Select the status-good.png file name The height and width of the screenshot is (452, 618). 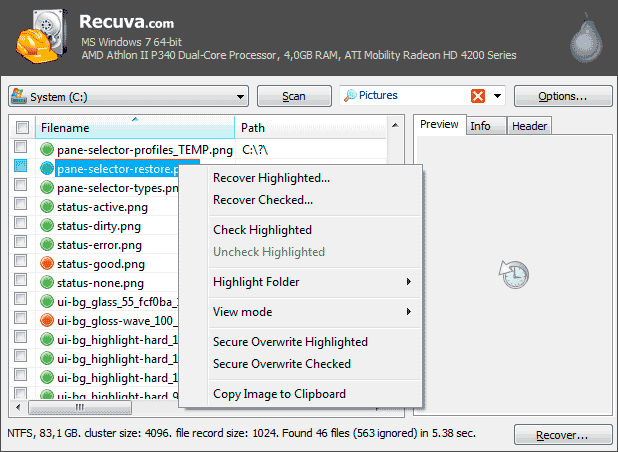(101, 264)
